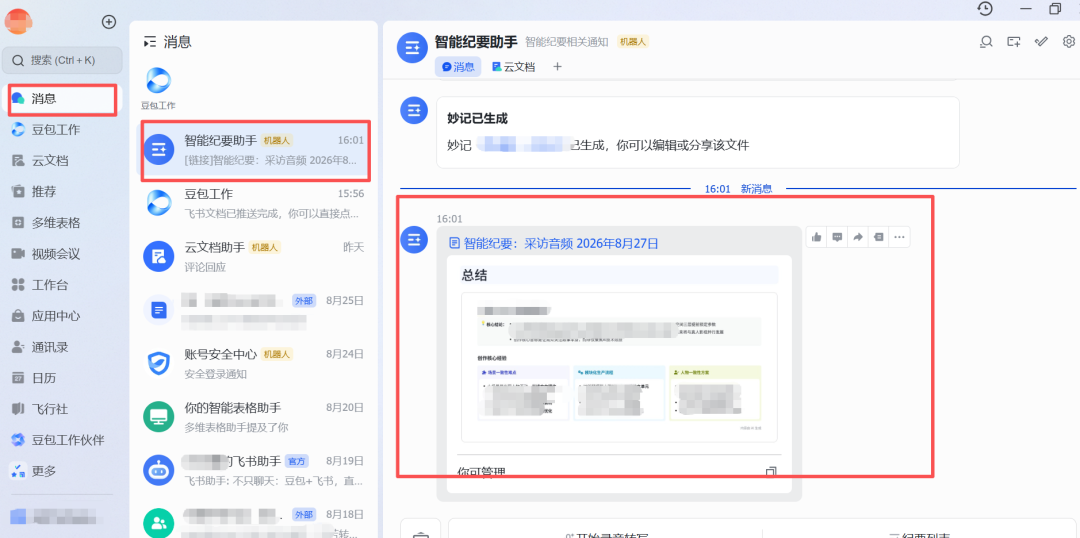Open the 账号安全中心 conversation
This screenshot has height=538, width=1080.
click(253, 363)
